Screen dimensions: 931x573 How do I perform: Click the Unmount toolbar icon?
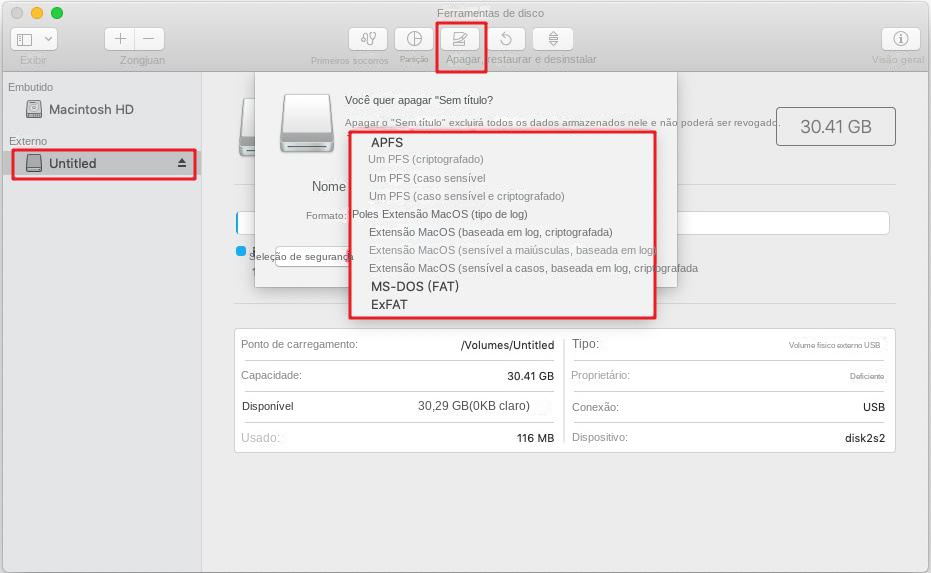[x=553, y=39]
